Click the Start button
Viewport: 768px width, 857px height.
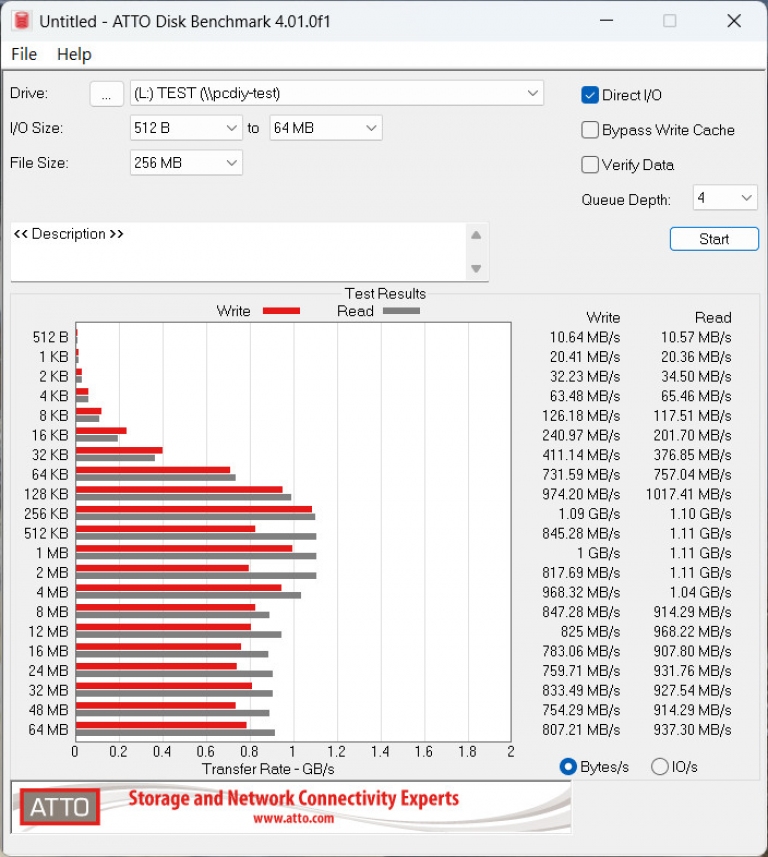pyautogui.click(x=714, y=239)
